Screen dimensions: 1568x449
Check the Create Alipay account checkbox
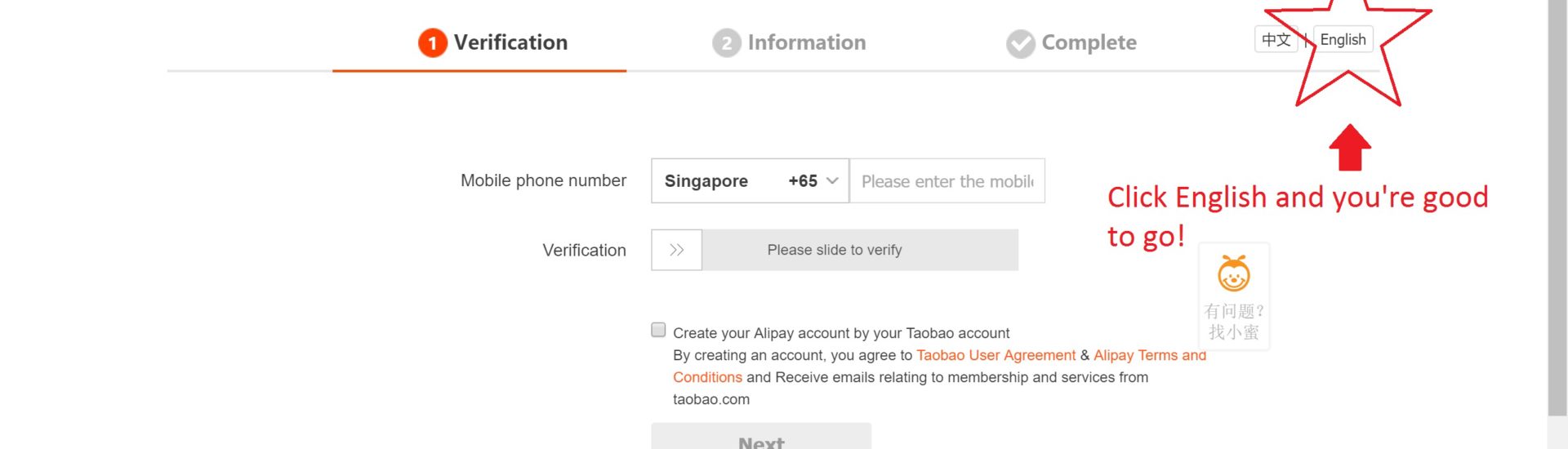tap(658, 330)
